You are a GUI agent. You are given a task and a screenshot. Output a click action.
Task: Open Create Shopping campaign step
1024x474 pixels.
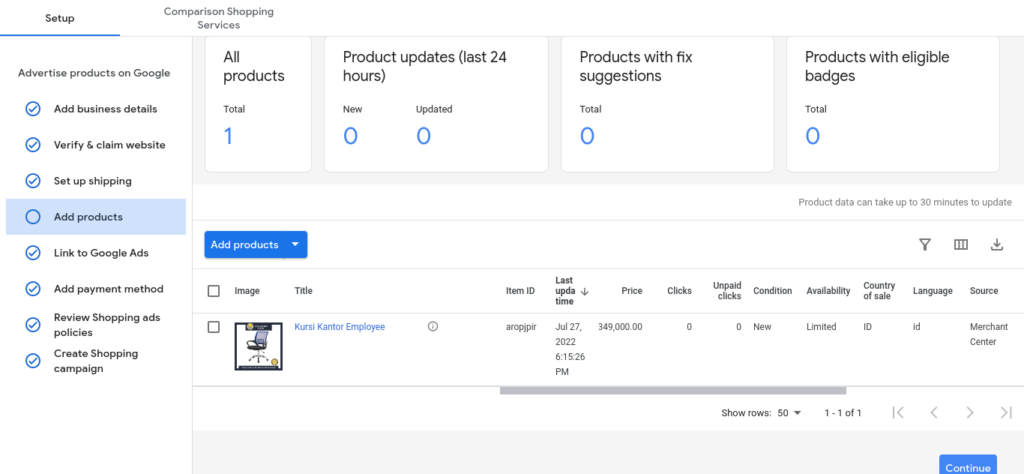96,360
